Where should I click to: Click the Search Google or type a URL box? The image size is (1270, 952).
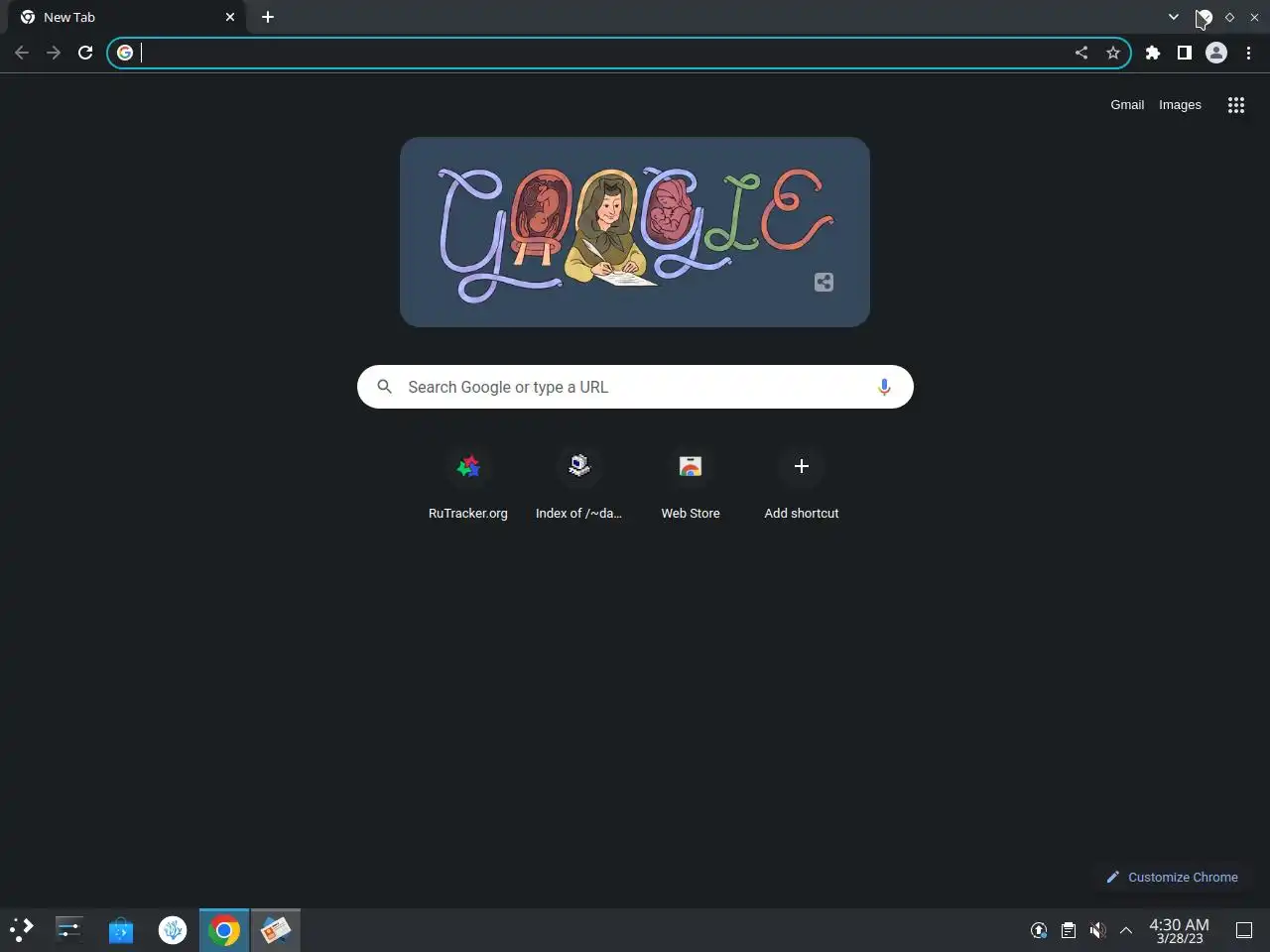coord(635,387)
